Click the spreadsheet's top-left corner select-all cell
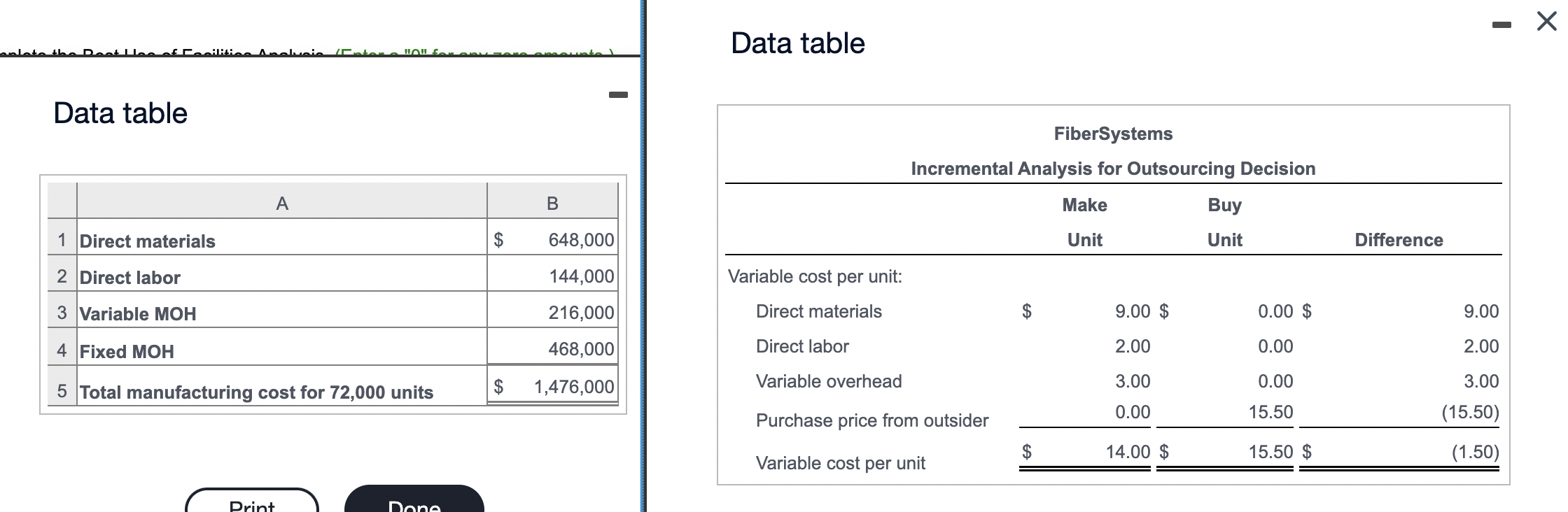This screenshot has width=1568, height=512. point(62,202)
